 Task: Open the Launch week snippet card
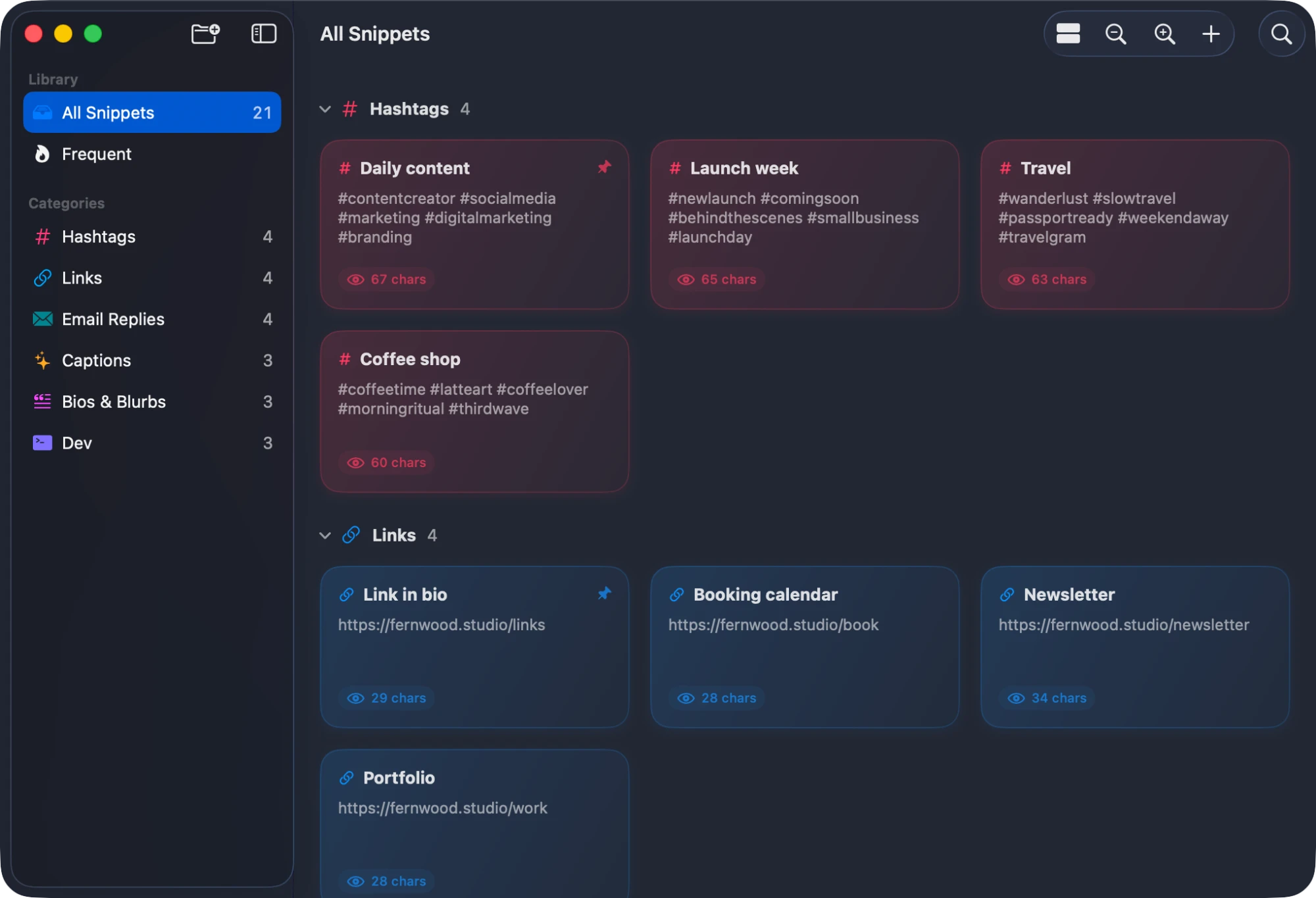point(805,224)
